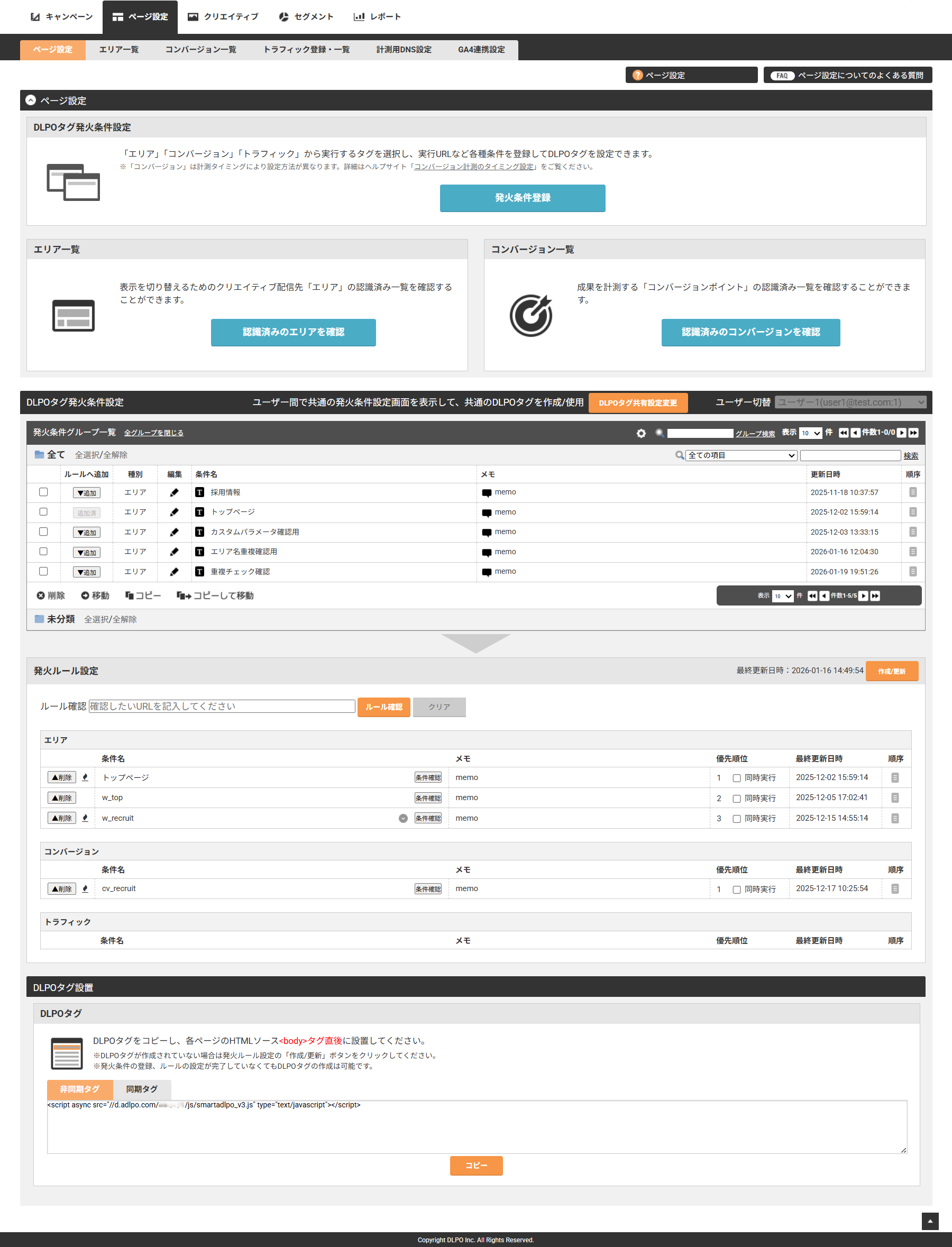Click the round arrow icon in w_recruit row
The width and height of the screenshot is (952, 1247).
tap(403, 818)
